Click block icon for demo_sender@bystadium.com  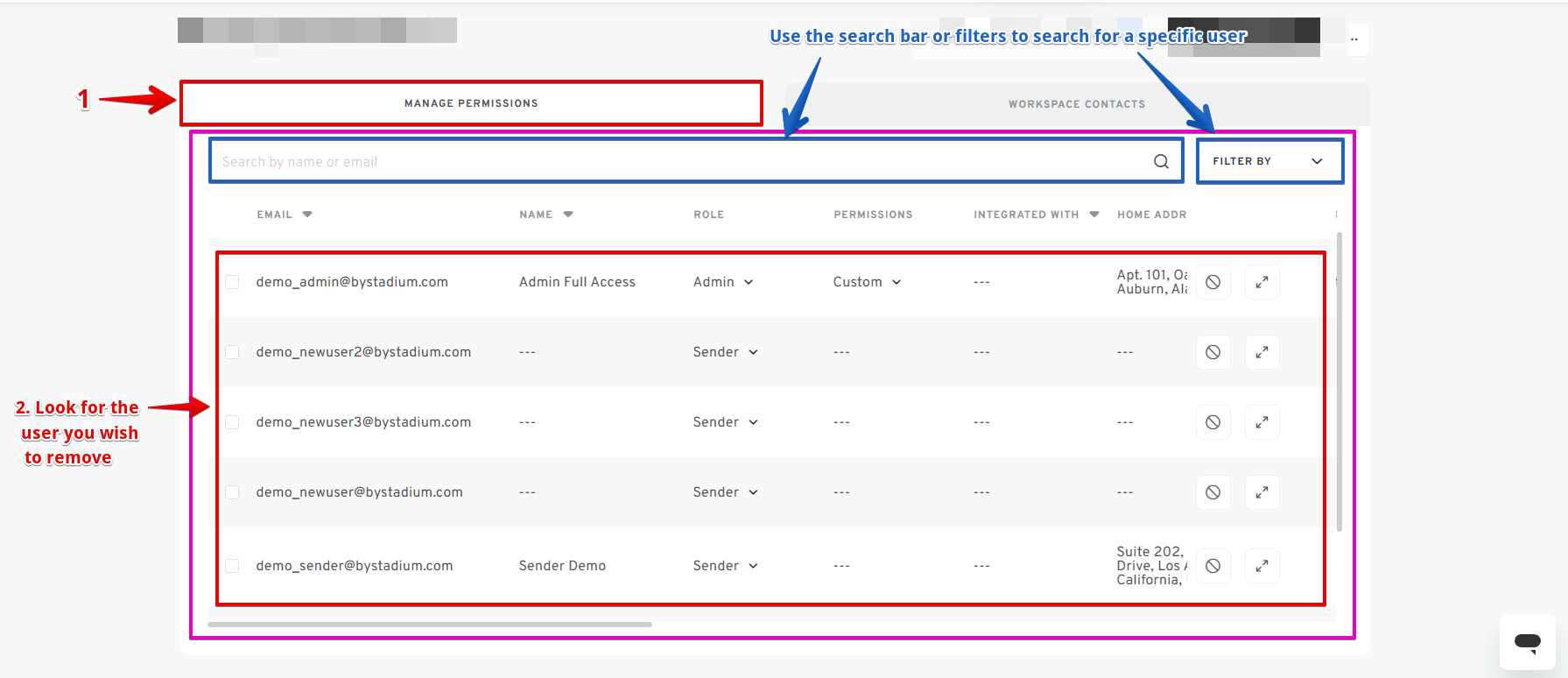coord(1213,566)
